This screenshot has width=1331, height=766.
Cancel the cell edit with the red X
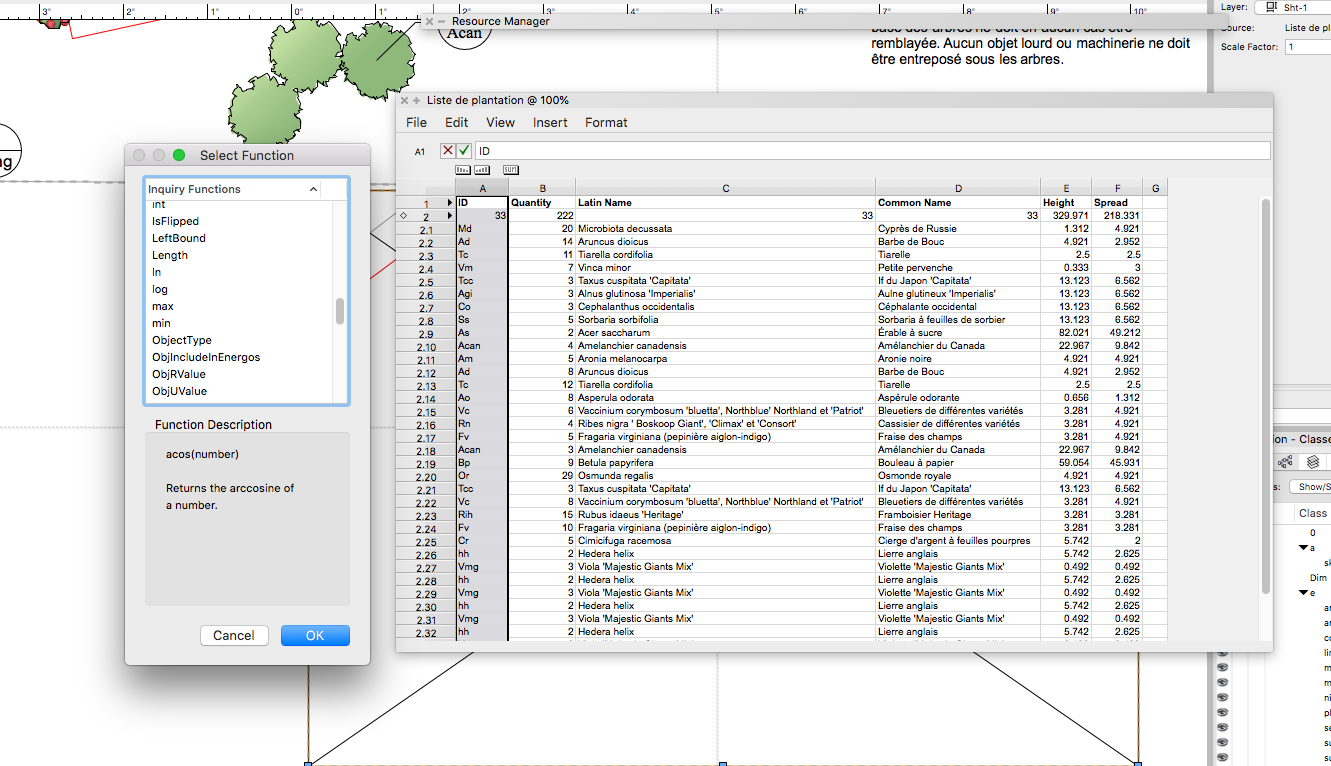448,151
